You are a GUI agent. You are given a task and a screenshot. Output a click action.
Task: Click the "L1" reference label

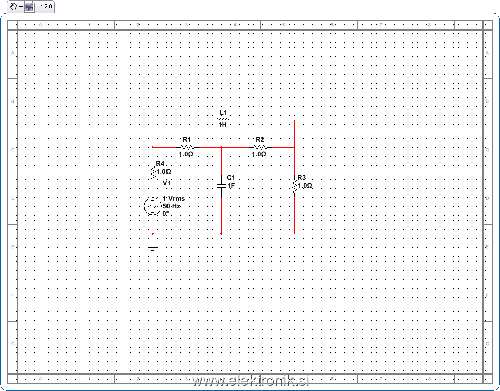[223, 113]
